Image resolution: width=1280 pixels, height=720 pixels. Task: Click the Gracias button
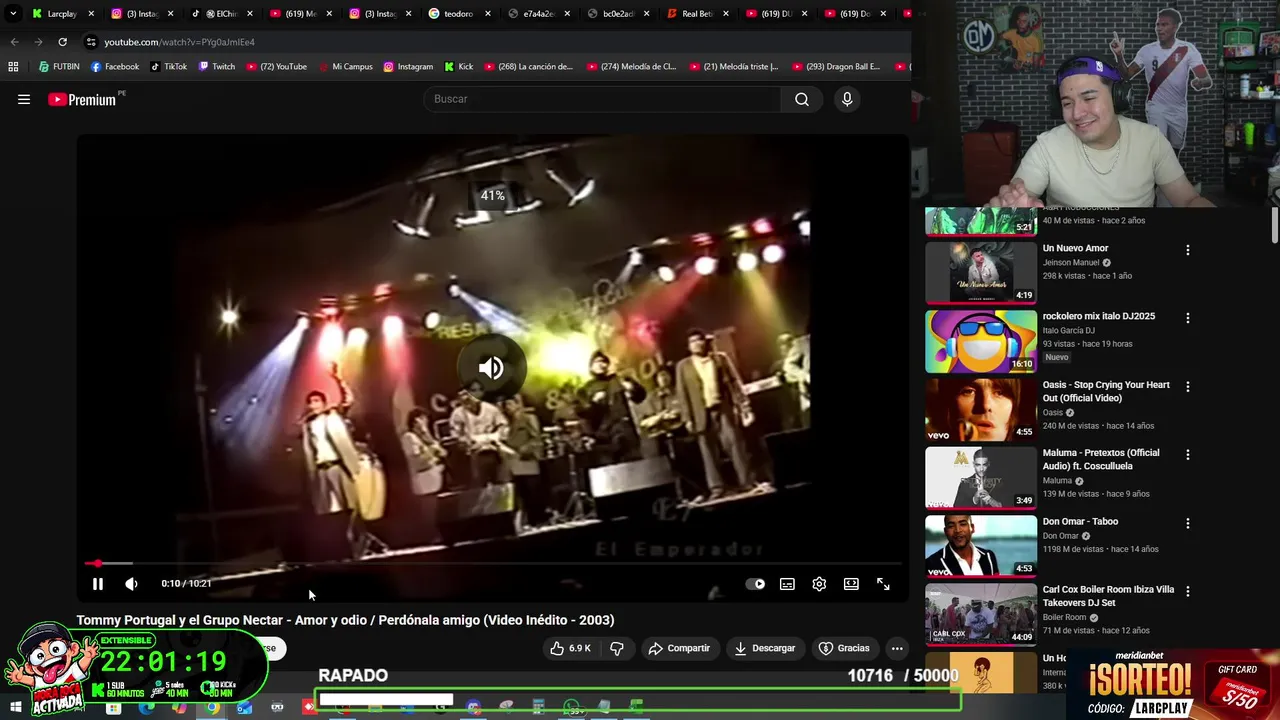[x=844, y=648]
